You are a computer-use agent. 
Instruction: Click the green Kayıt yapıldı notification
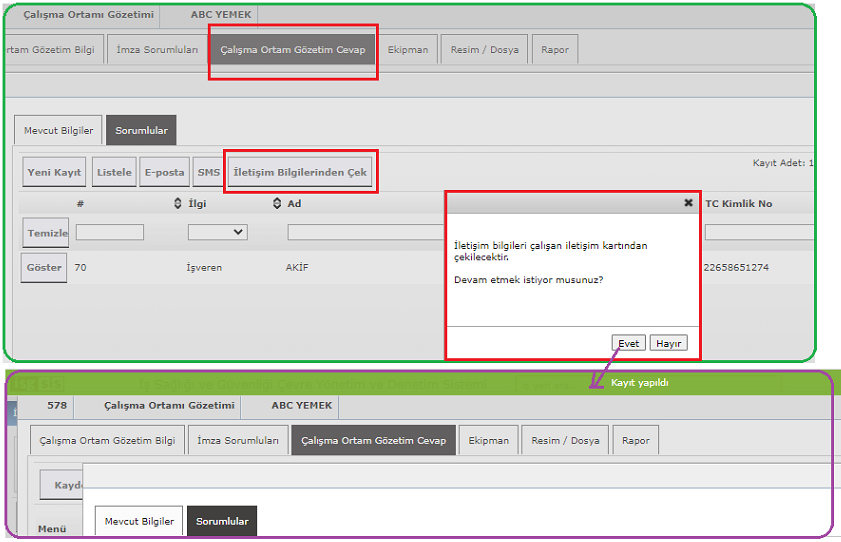[639, 383]
